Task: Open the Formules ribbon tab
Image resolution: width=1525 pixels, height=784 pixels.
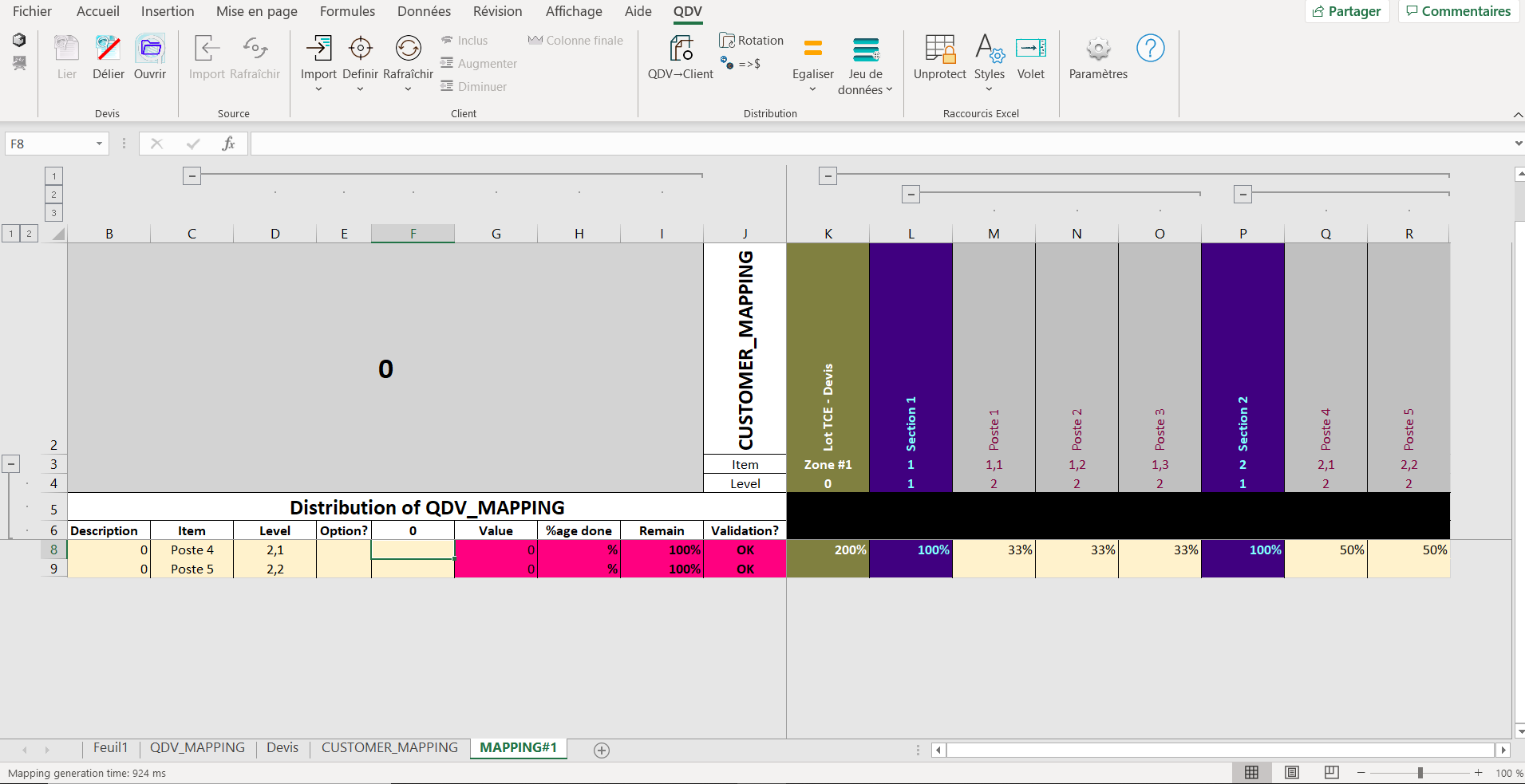Action: tap(347, 11)
